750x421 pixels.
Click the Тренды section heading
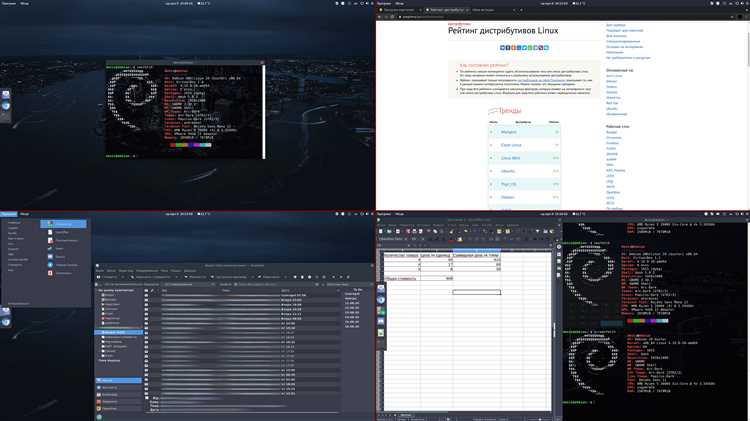pos(510,111)
